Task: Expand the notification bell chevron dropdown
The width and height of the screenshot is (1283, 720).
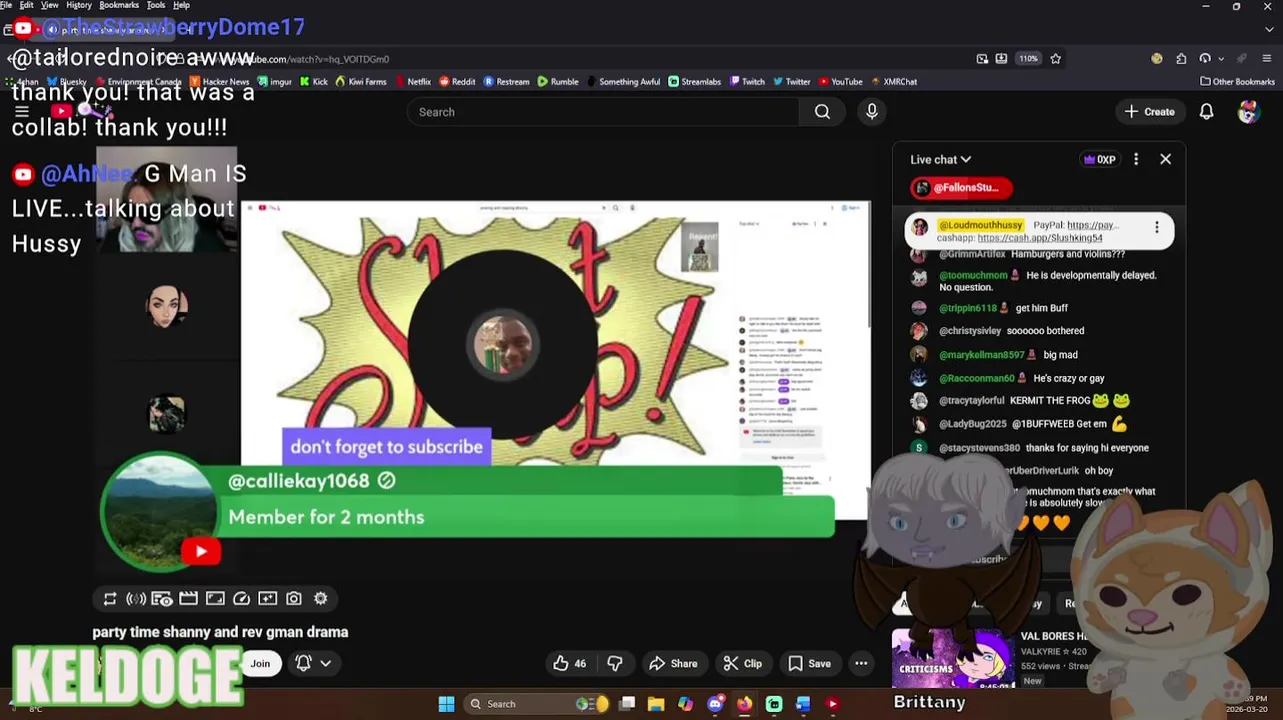Action: (x=325, y=663)
